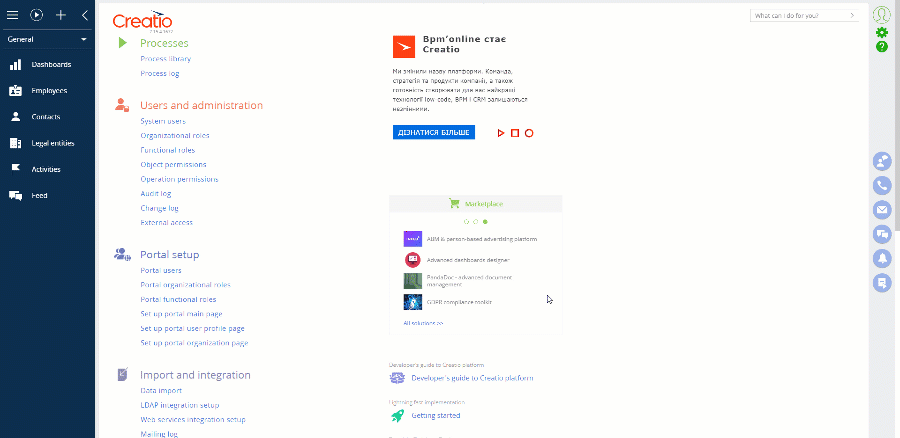
Task: Click the Creatio logo
Action: coord(142,21)
